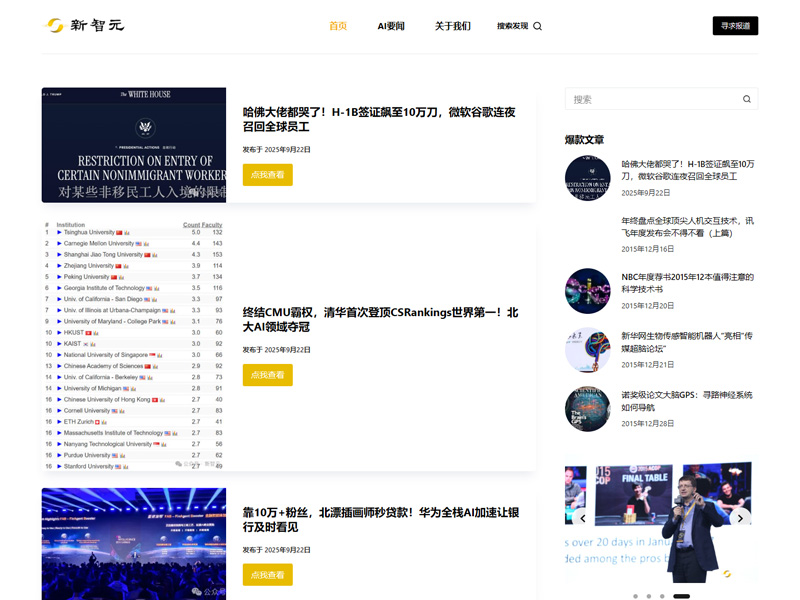Focus the sidebar 搜索 input field
The width and height of the screenshot is (800, 600).
[652, 99]
